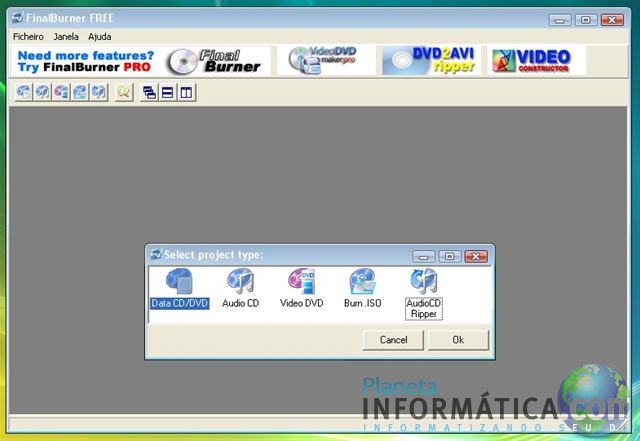Choose the Video DVD project icon
The height and width of the screenshot is (441, 640).
(302, 281)
